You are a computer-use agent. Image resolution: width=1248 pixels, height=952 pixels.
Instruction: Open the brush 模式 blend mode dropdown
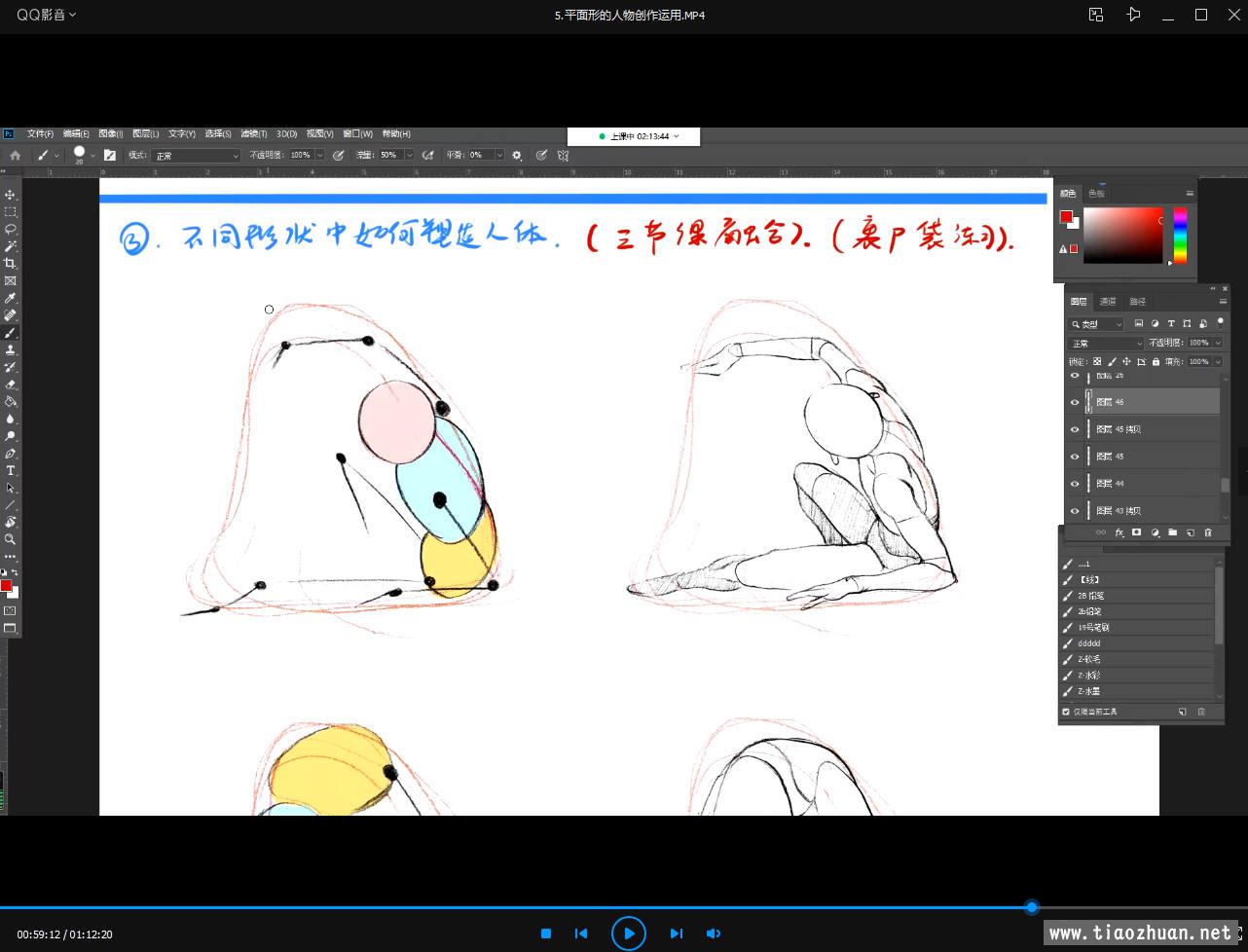click(x=196, y=156)
